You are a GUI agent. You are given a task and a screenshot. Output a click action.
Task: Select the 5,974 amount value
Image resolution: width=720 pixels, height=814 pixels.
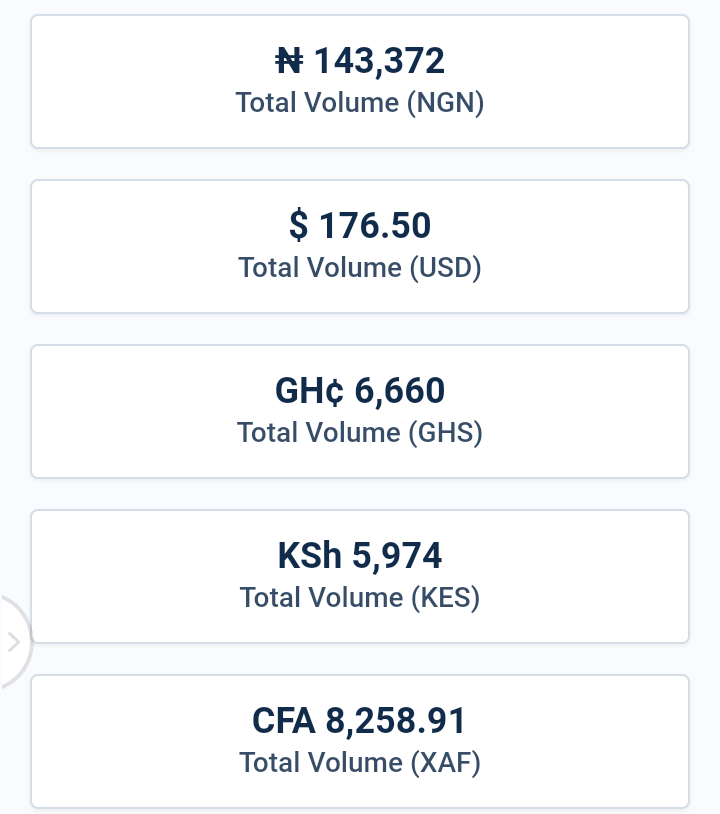(x=397, y=556)
